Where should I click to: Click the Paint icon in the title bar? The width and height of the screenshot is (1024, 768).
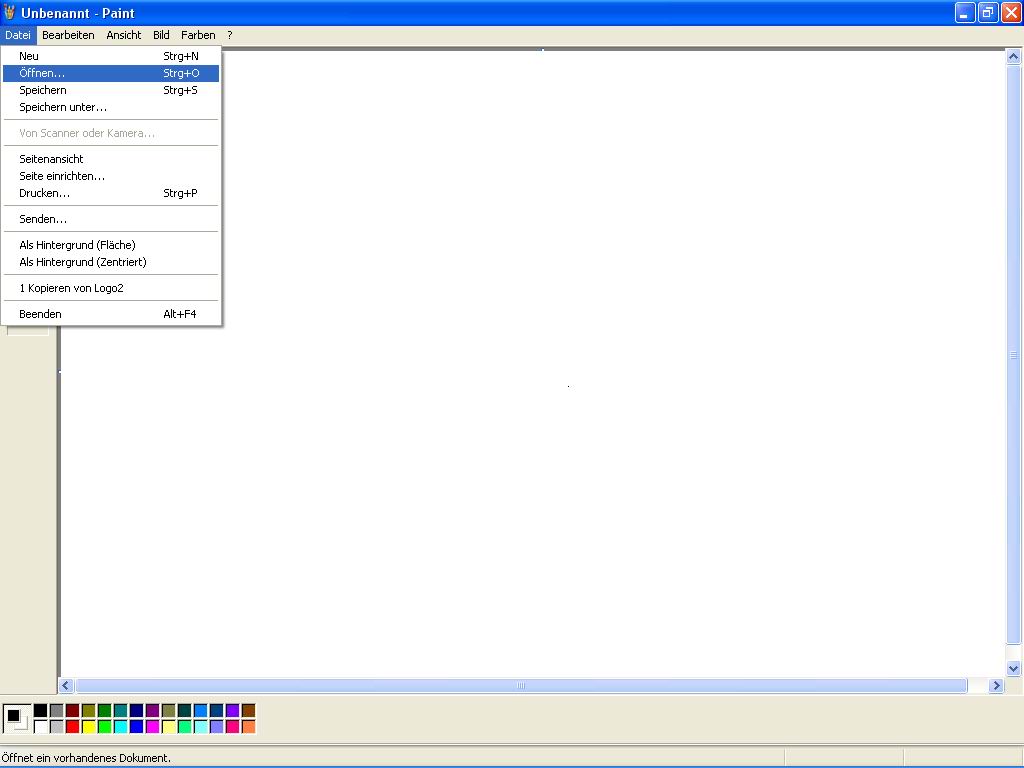10,13
